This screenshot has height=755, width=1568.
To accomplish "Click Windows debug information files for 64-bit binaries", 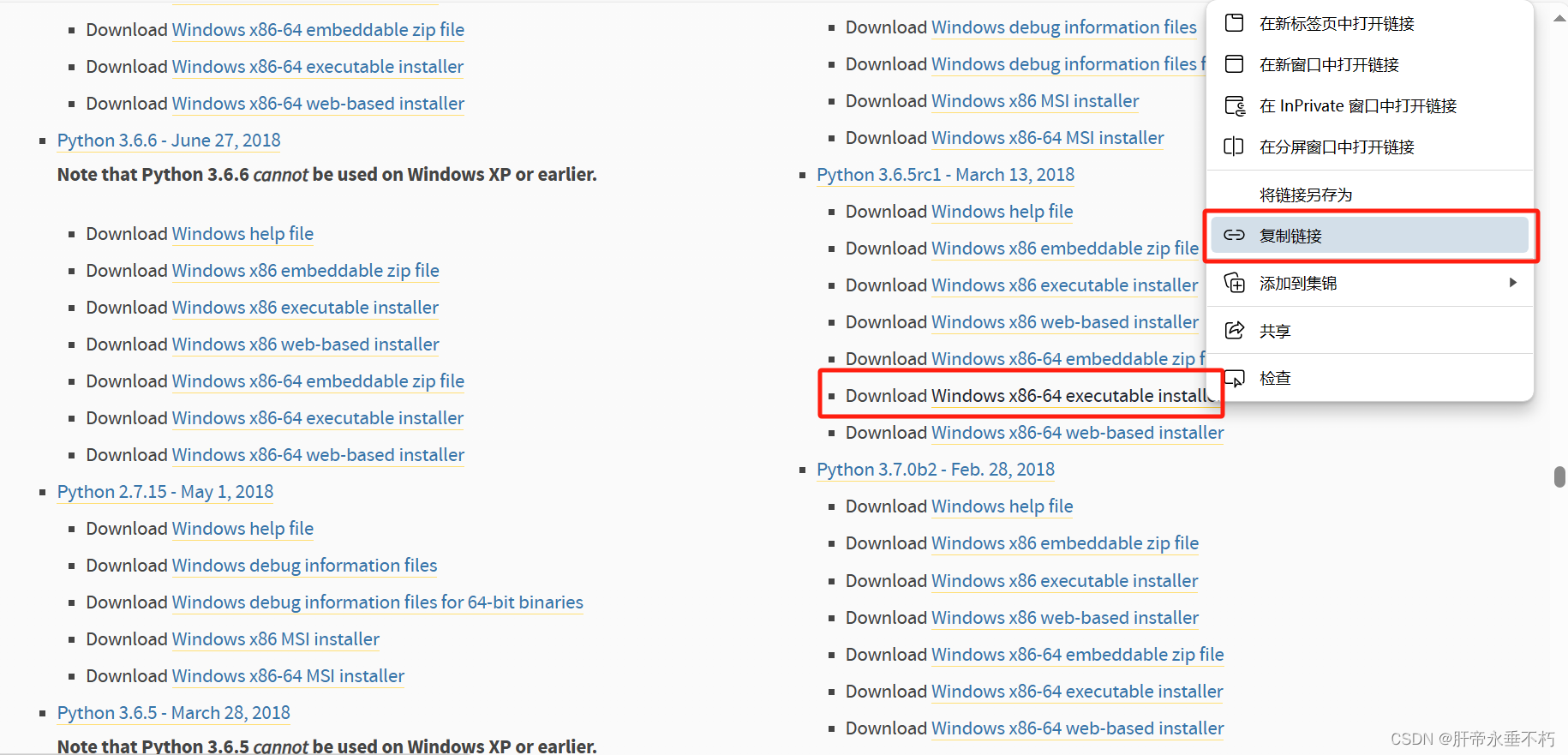I will (377, 602).
